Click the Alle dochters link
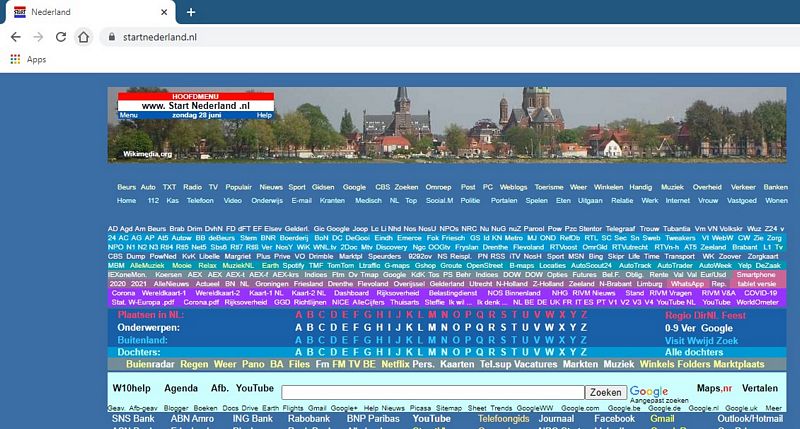Image resolution: width=800 pixels, height=429 pixels. pos(693,352)
